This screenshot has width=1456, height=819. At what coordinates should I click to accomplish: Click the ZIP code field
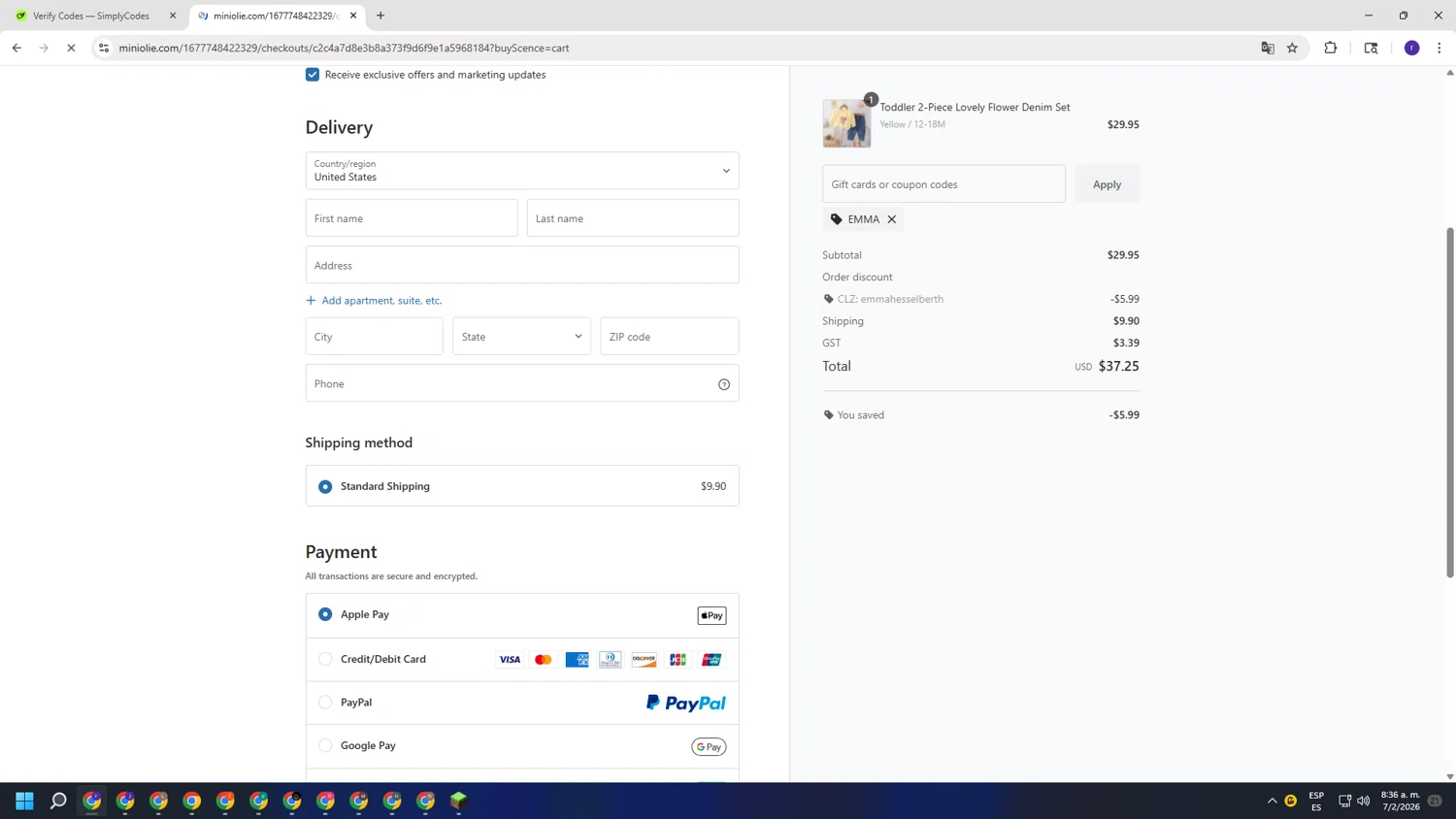pyautogui.click(x=670, y=337)
